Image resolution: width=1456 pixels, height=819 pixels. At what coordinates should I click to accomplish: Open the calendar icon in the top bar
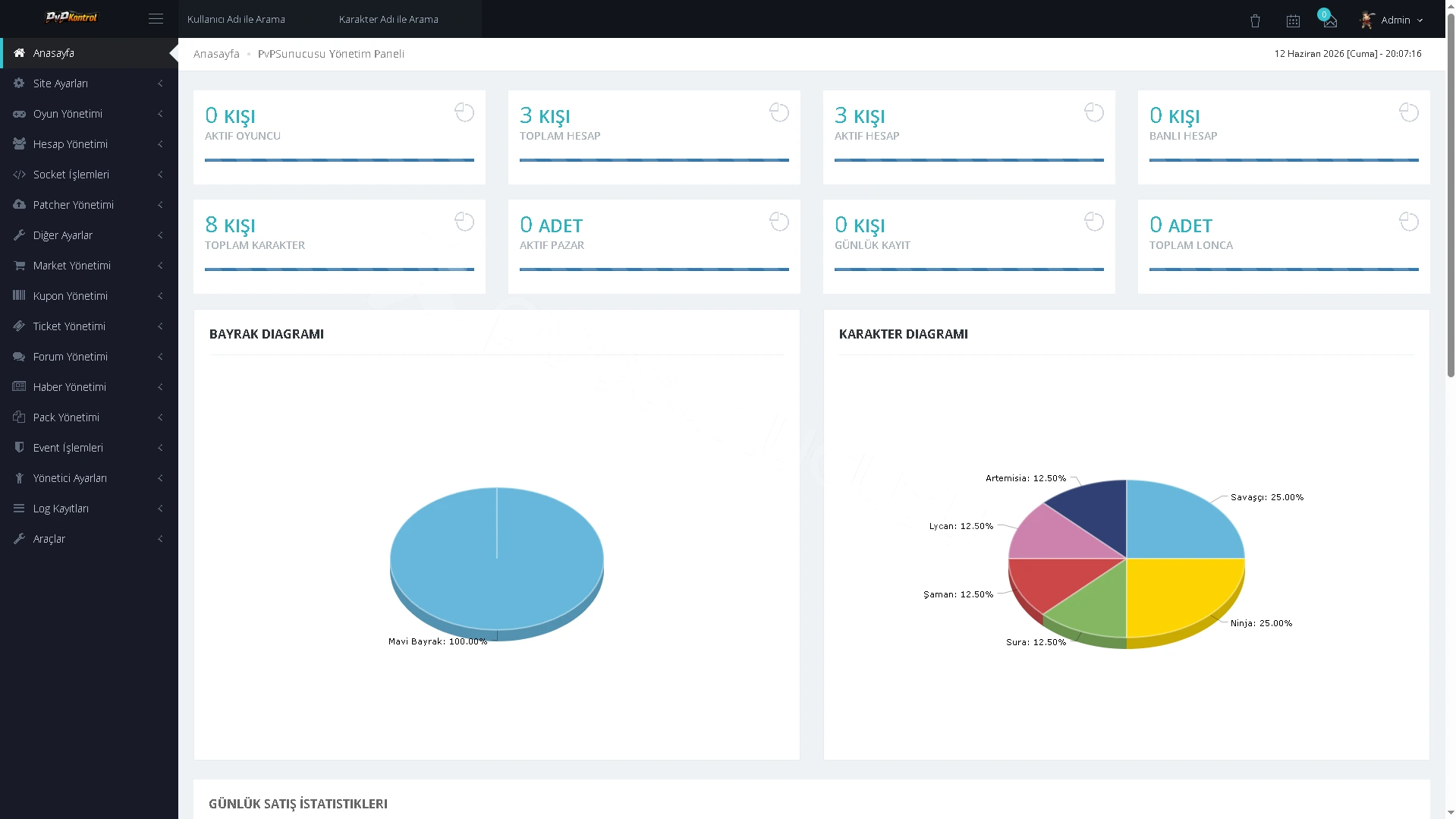1293,20
